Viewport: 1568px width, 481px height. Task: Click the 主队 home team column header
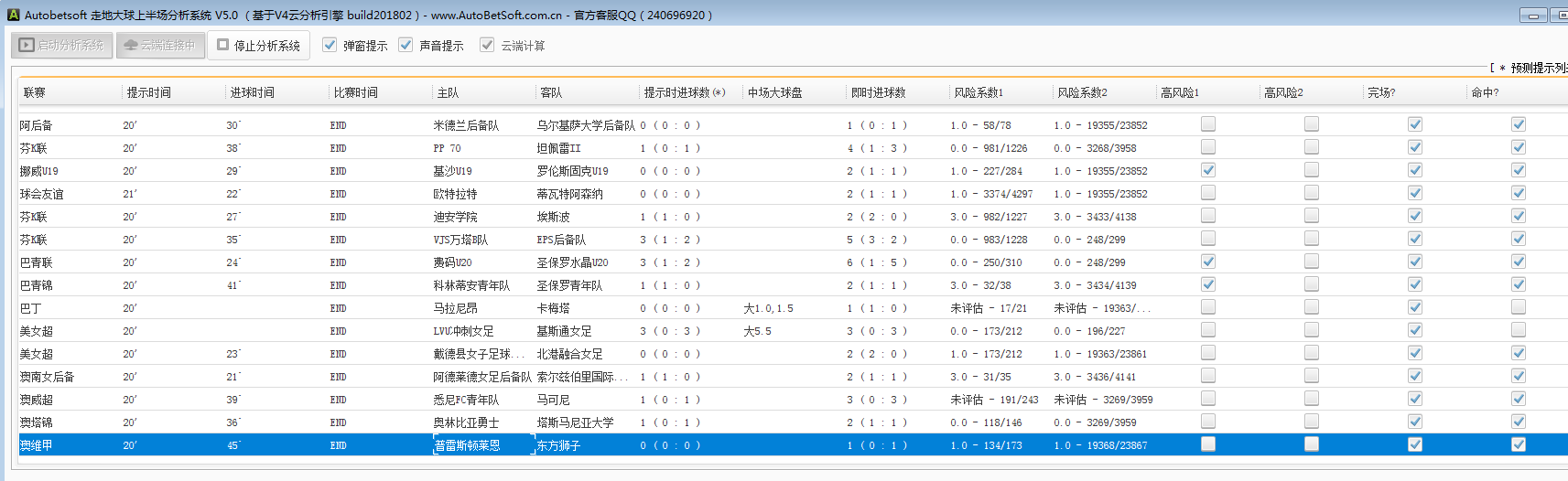448,92
